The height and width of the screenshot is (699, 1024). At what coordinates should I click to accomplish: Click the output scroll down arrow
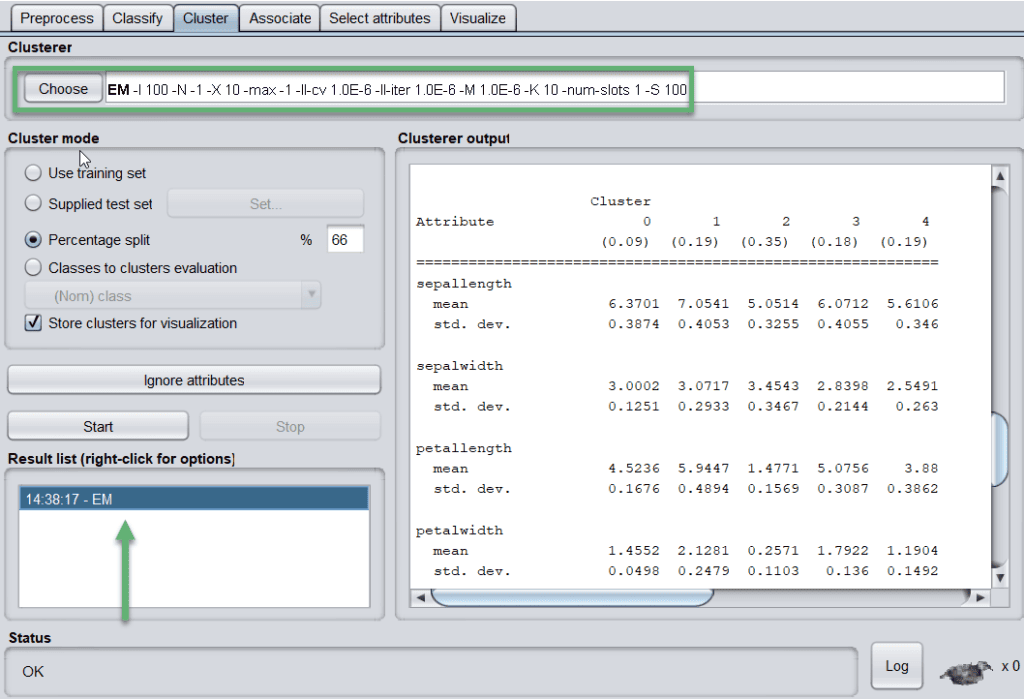998,577
